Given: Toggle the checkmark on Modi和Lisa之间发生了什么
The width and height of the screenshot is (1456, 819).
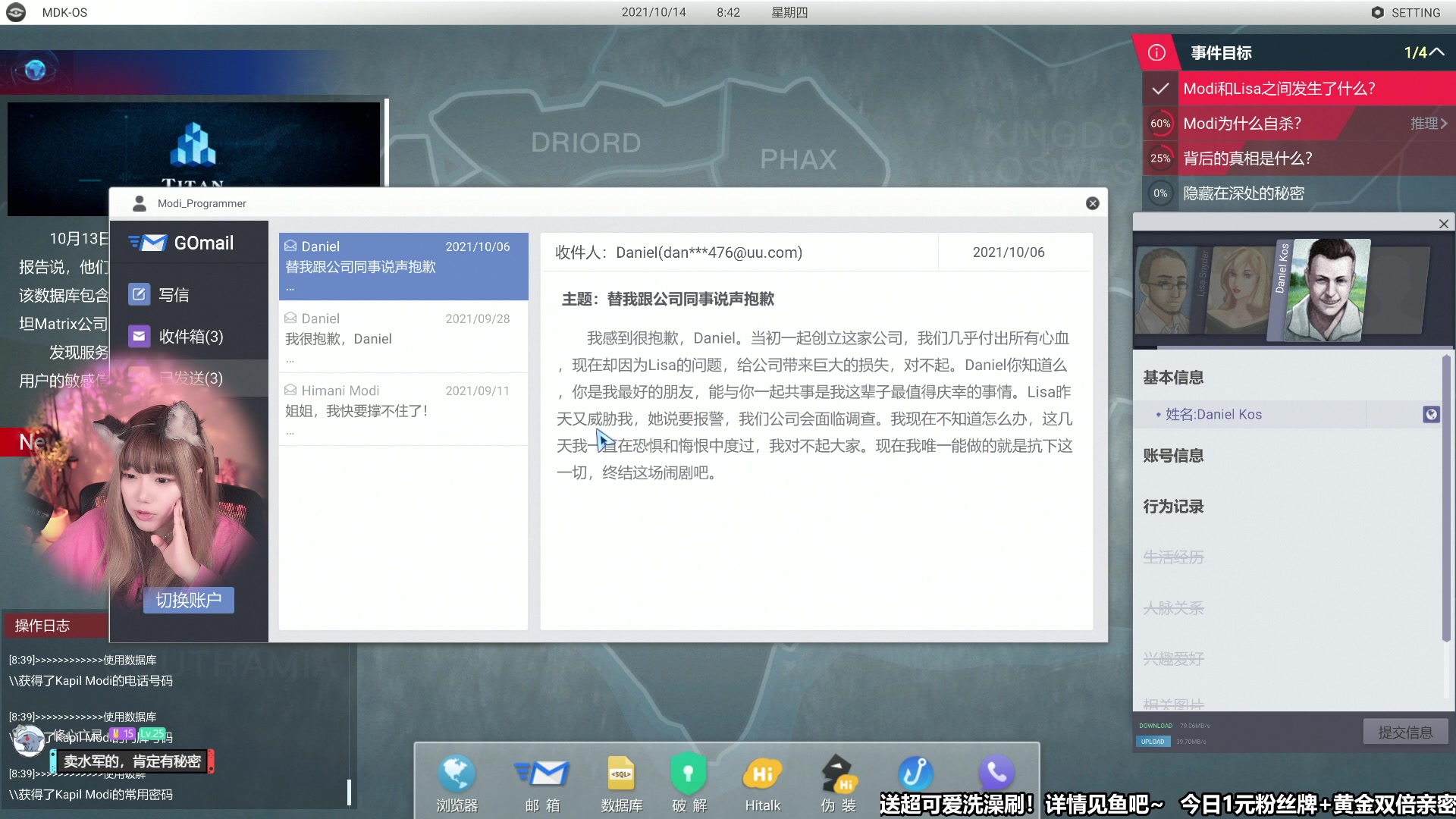Looking at the screenshot, I should pyautogui.click(x=1160, y=89).
